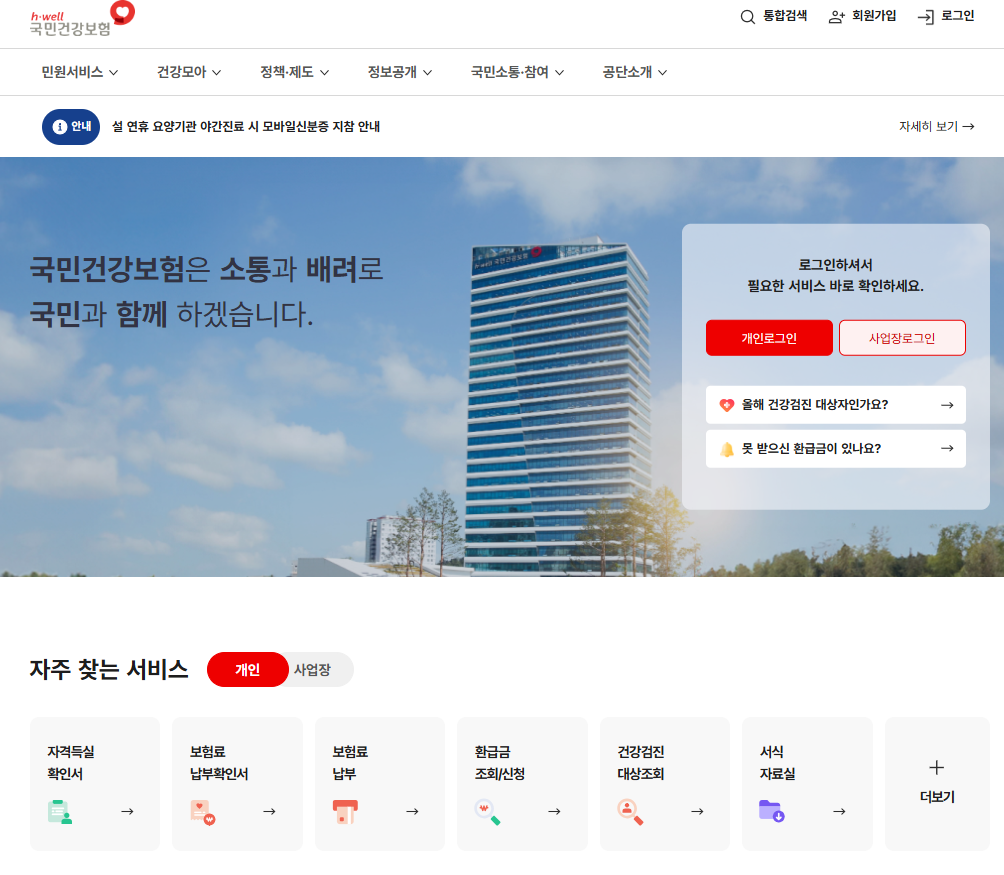The width and height of the screenshot is (1004, 875).
Task: Expand the 정책·제도 menu
Action: click(294, 72)
